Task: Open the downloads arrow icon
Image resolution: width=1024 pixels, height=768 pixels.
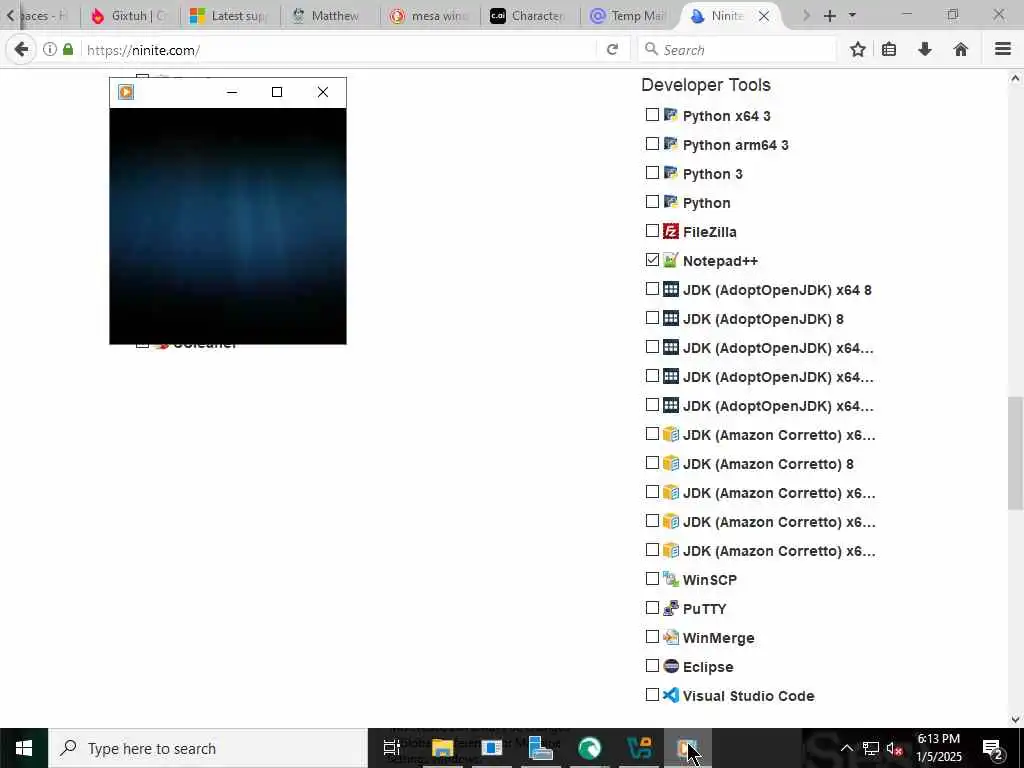Action: [x=925, y=49]
